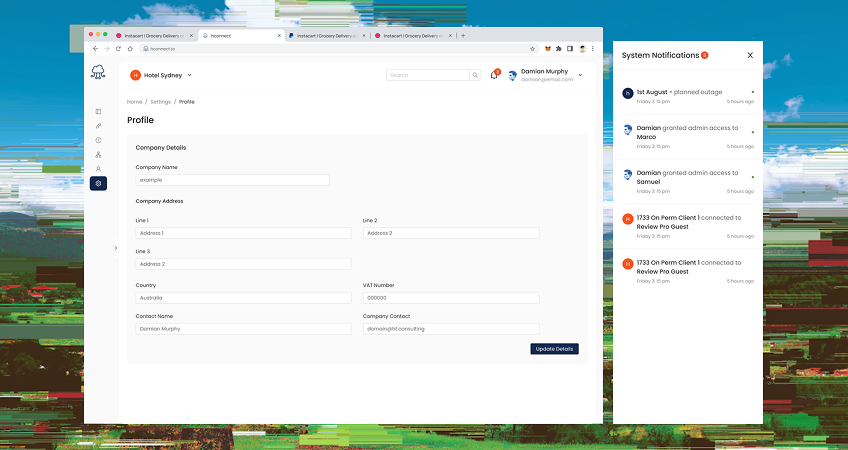Open the 1st August planned outage notification
The height and width of the screenshot is (450, 848).
(x=688, y=96)
